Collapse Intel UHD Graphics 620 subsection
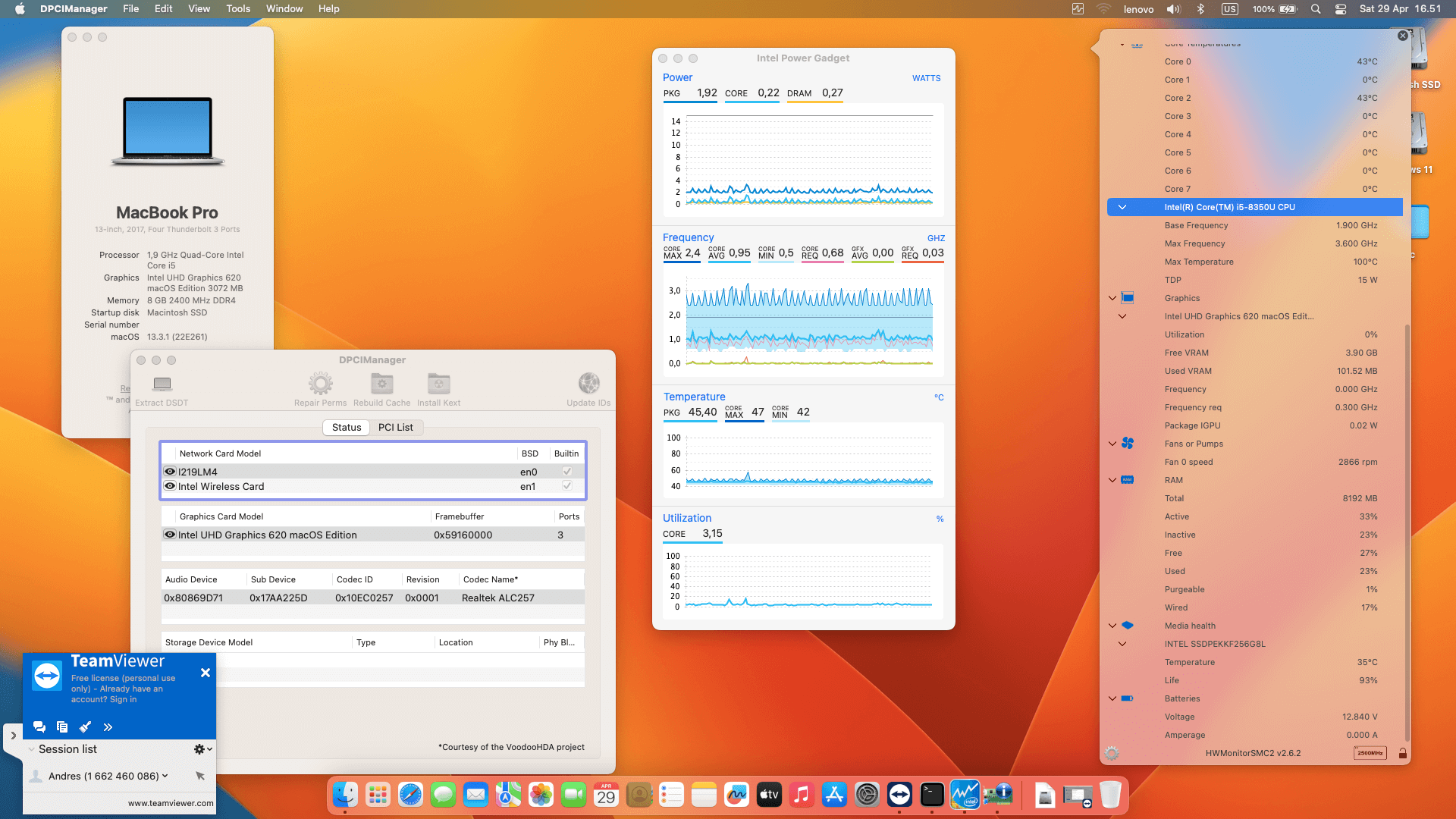Screen dimensions: 1456x819 (1122, 316)
